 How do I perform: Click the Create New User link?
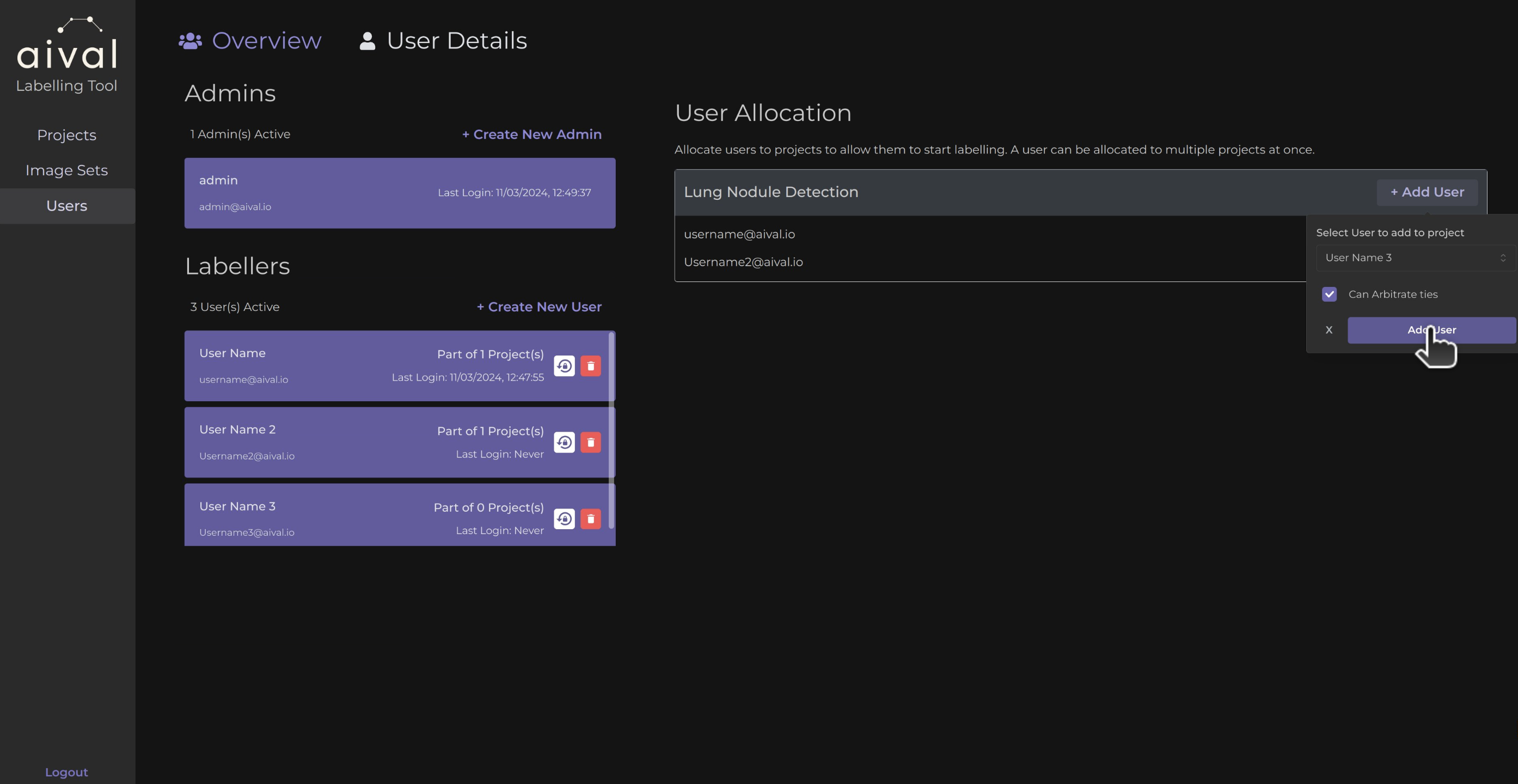pyautogui.click(x=538, y=306)
